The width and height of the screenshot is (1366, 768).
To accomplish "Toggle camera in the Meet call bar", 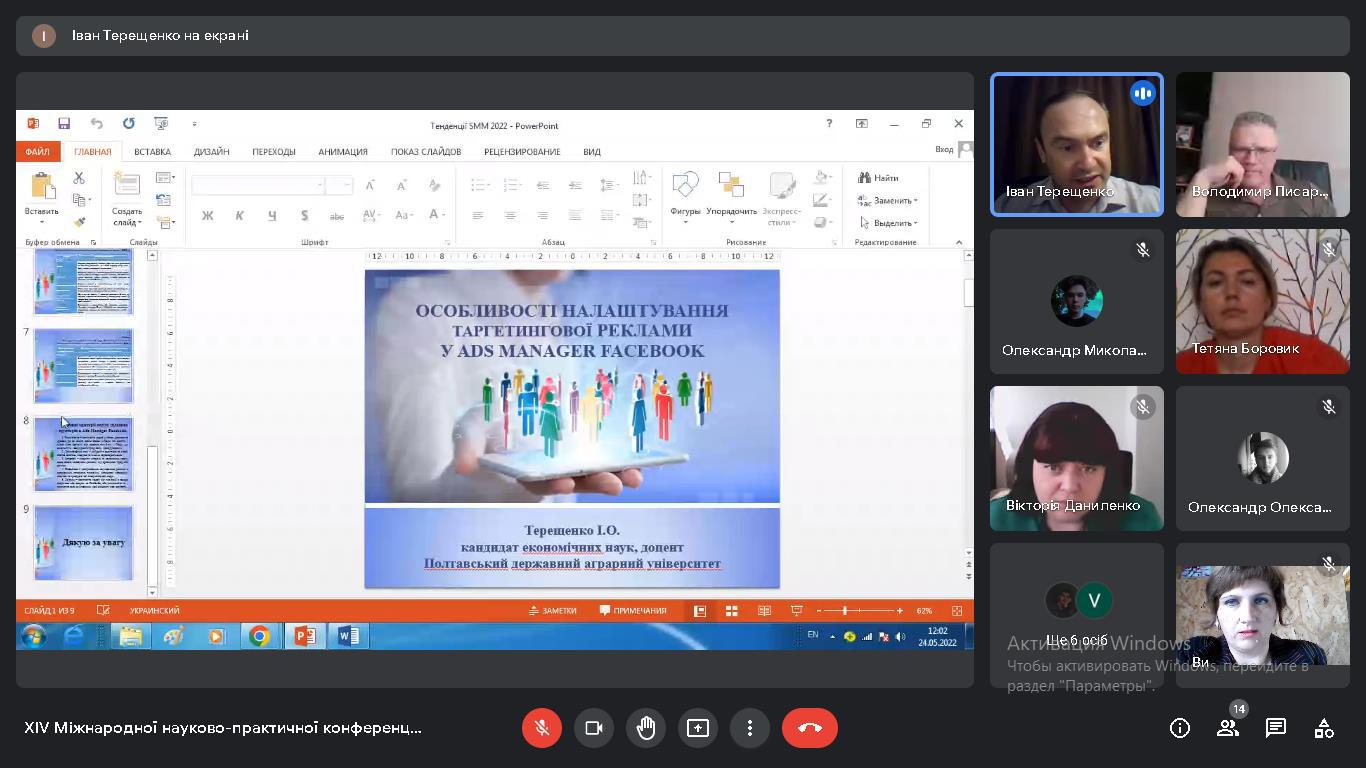I will [x=594, y=728].
